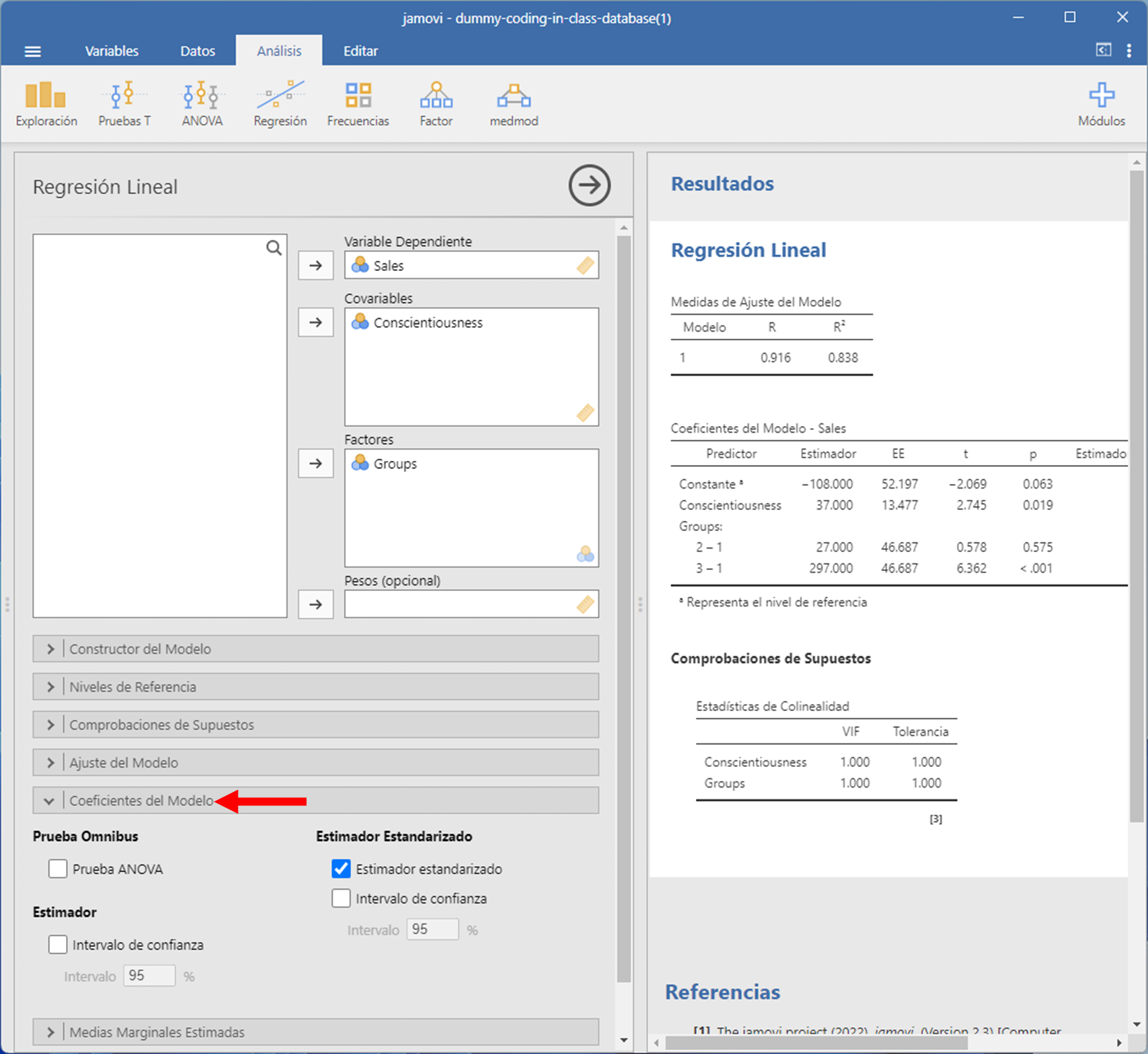Enable the Prueba ANOVA checkbox
Image resolution: width=1148 pixels, height=1054 pixels.
click(58, 869)
